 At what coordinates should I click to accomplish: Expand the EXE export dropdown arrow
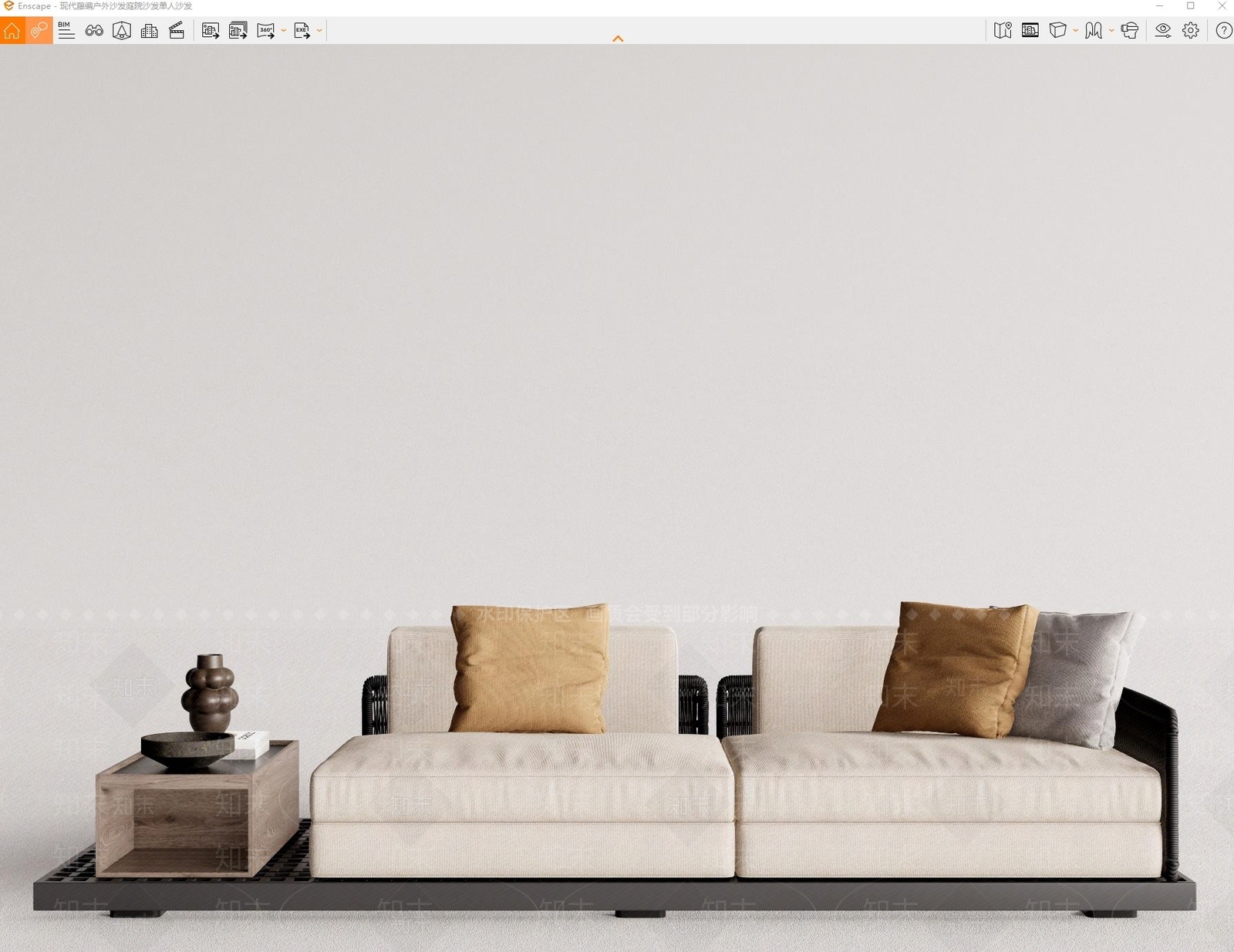click(x=319, y=31)
